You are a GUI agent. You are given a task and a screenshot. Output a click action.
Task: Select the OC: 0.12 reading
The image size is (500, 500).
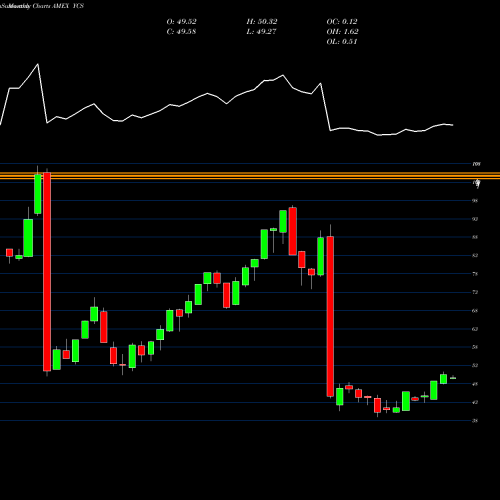click(x=342, y=22)
